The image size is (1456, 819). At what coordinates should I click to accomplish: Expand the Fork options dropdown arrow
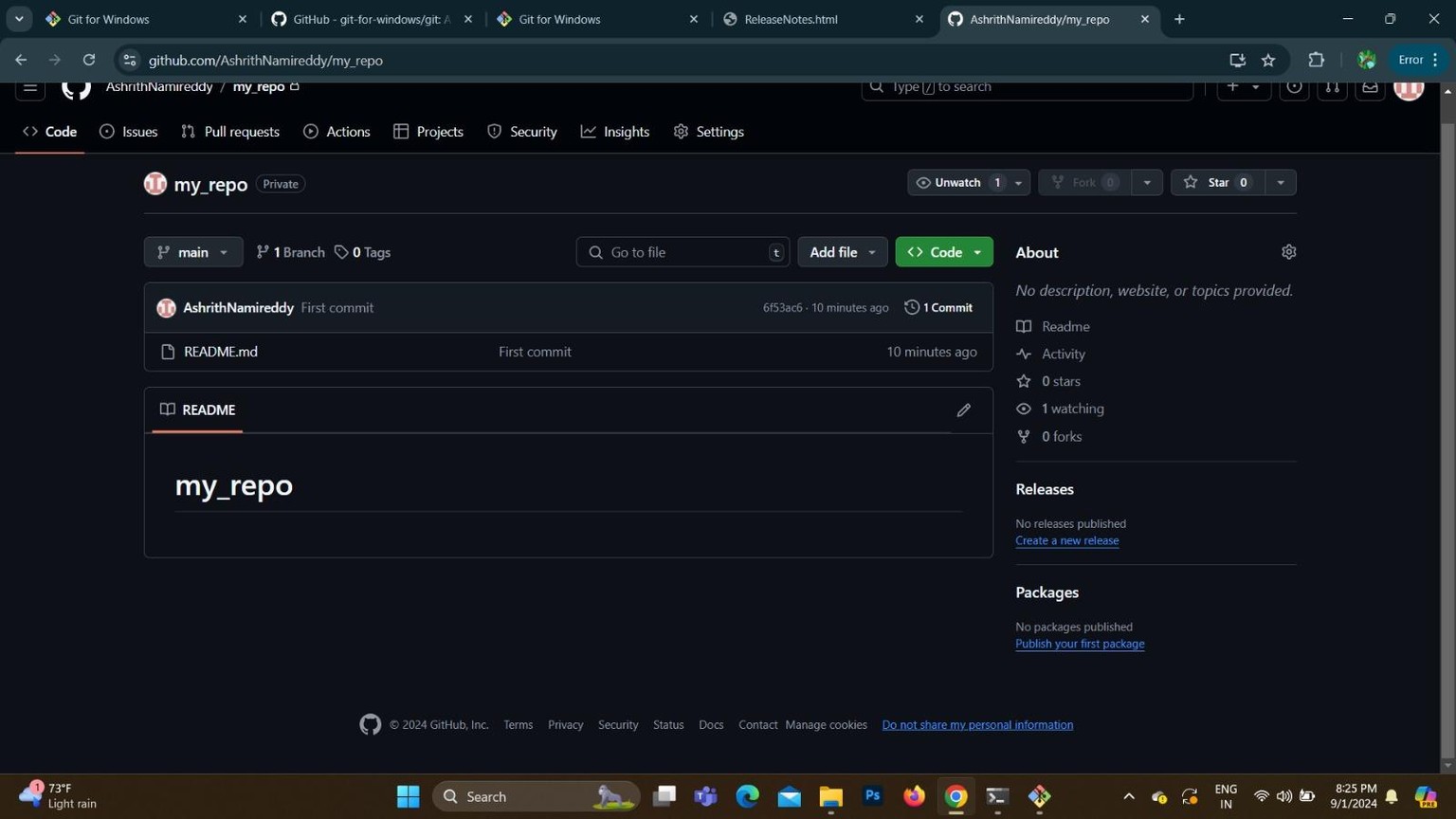1147,183
